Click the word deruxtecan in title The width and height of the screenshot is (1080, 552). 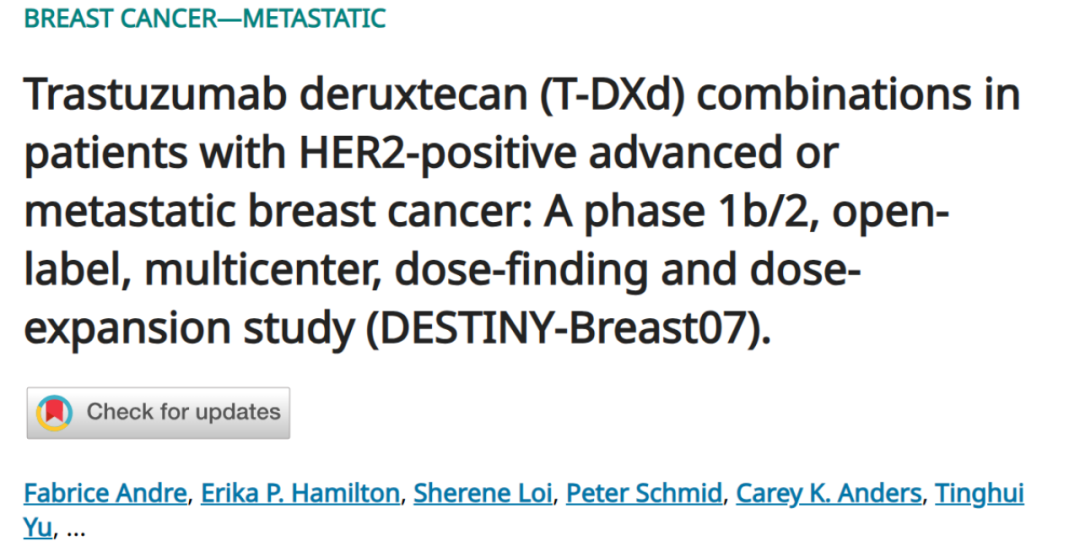[x=413, y=94]
